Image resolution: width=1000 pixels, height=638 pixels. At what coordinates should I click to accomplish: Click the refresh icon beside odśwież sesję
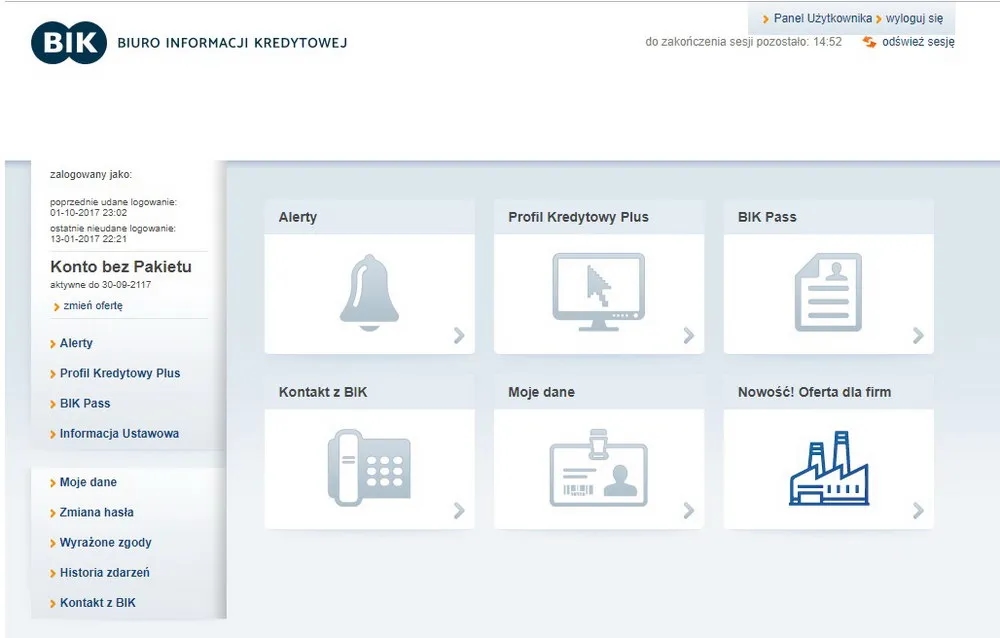869,42
